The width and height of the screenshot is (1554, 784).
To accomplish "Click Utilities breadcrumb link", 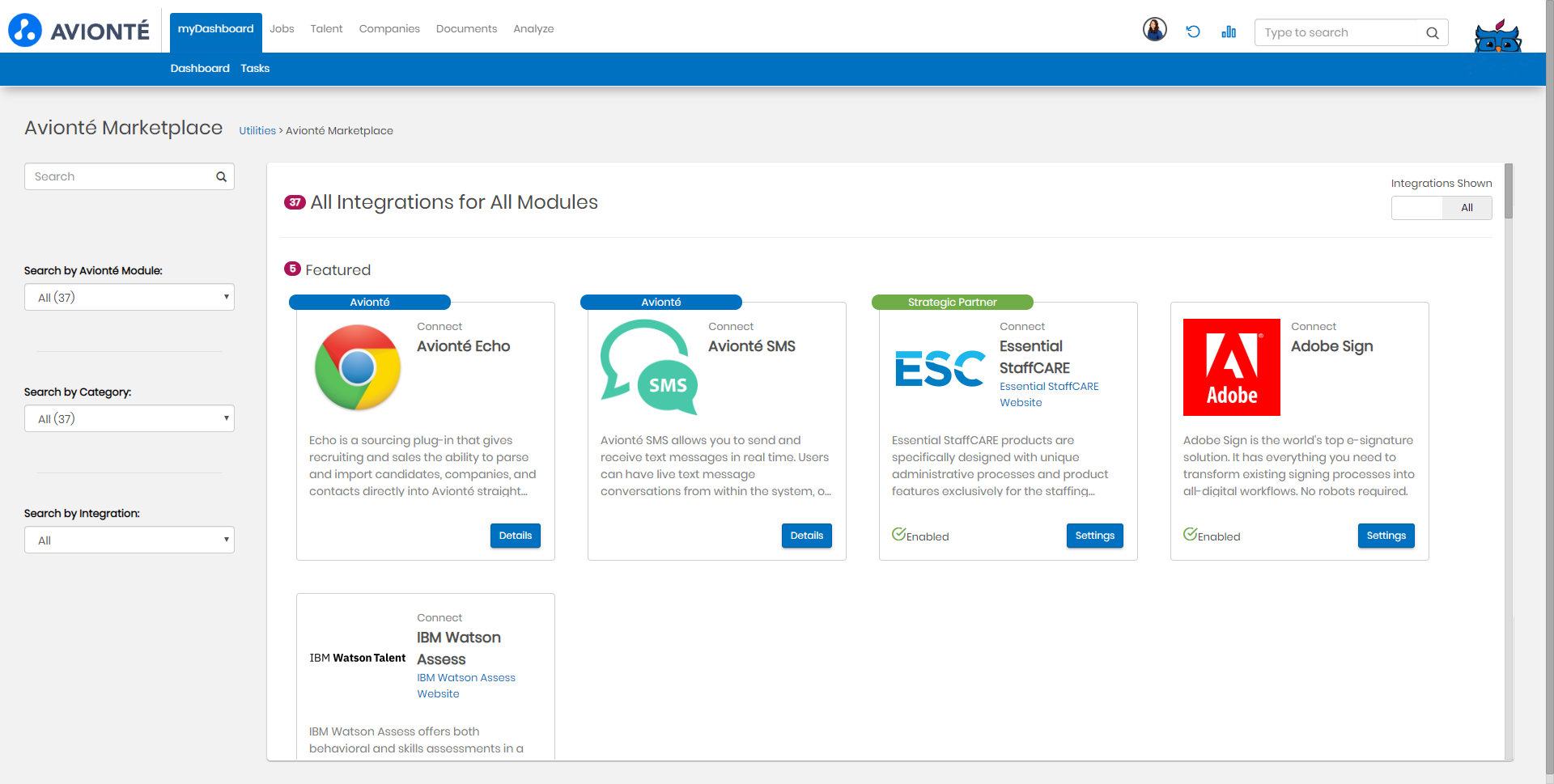I will pos(257,131).
